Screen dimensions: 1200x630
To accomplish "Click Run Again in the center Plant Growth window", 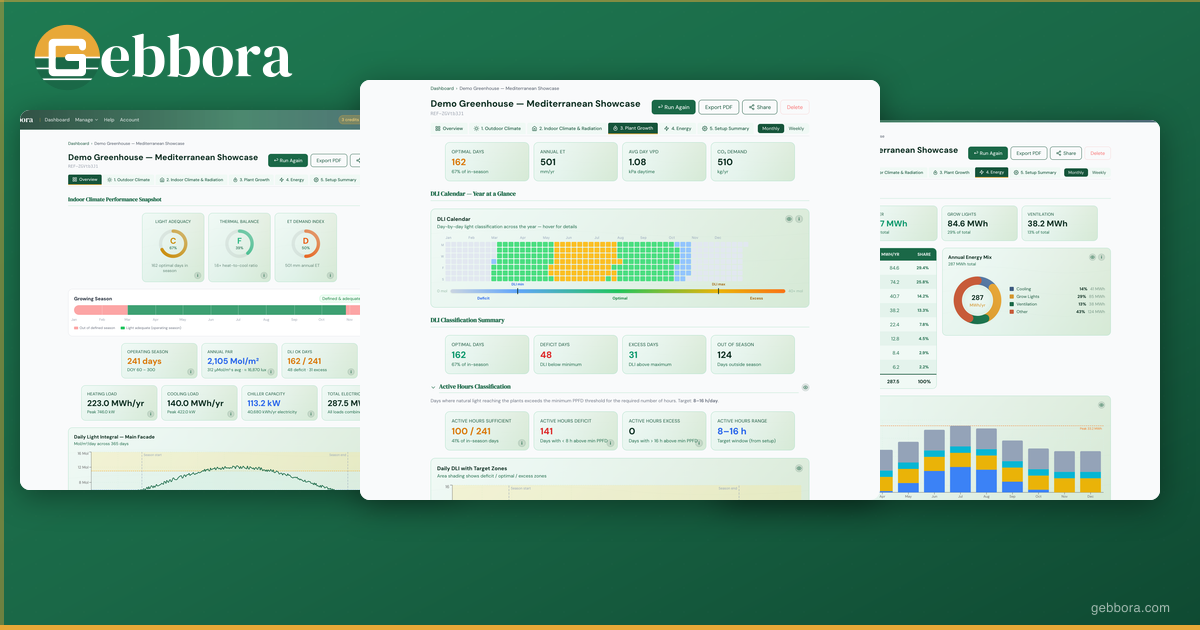I will tap(674, 107).
